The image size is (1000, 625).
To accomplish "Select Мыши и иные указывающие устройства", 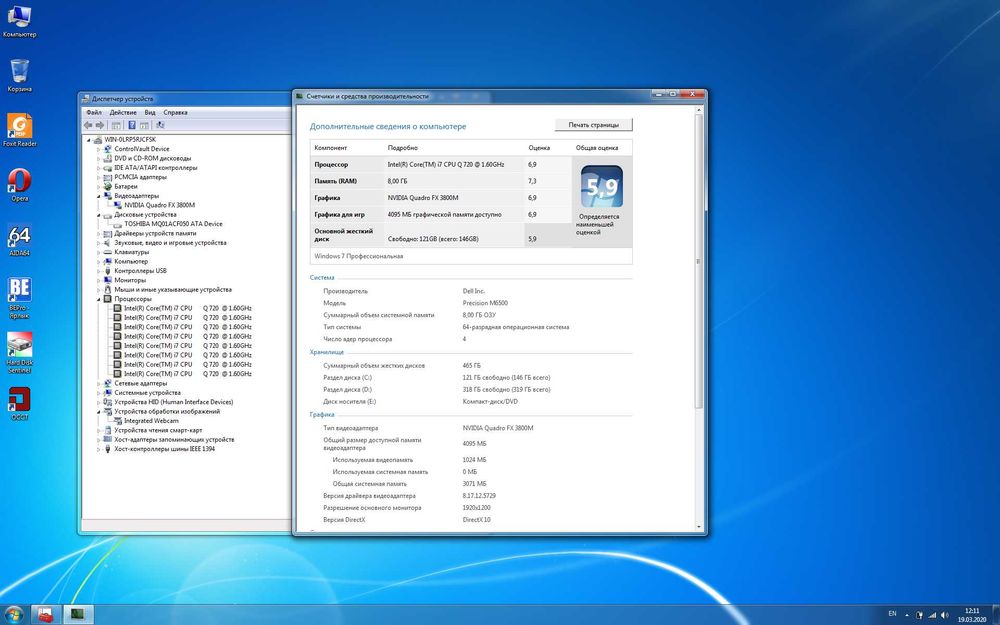I will click(173, 290).
